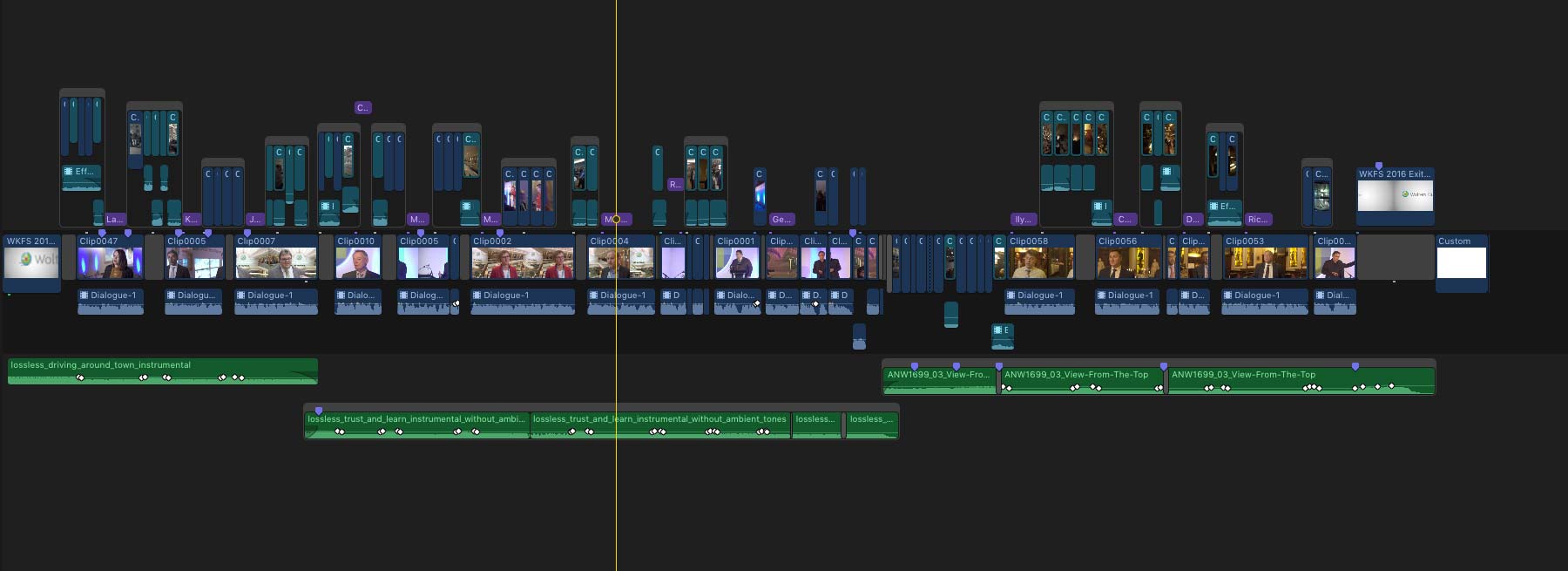Select Clip0047 in the primary storyline
1568x571 pixels.
pos(111,257)
